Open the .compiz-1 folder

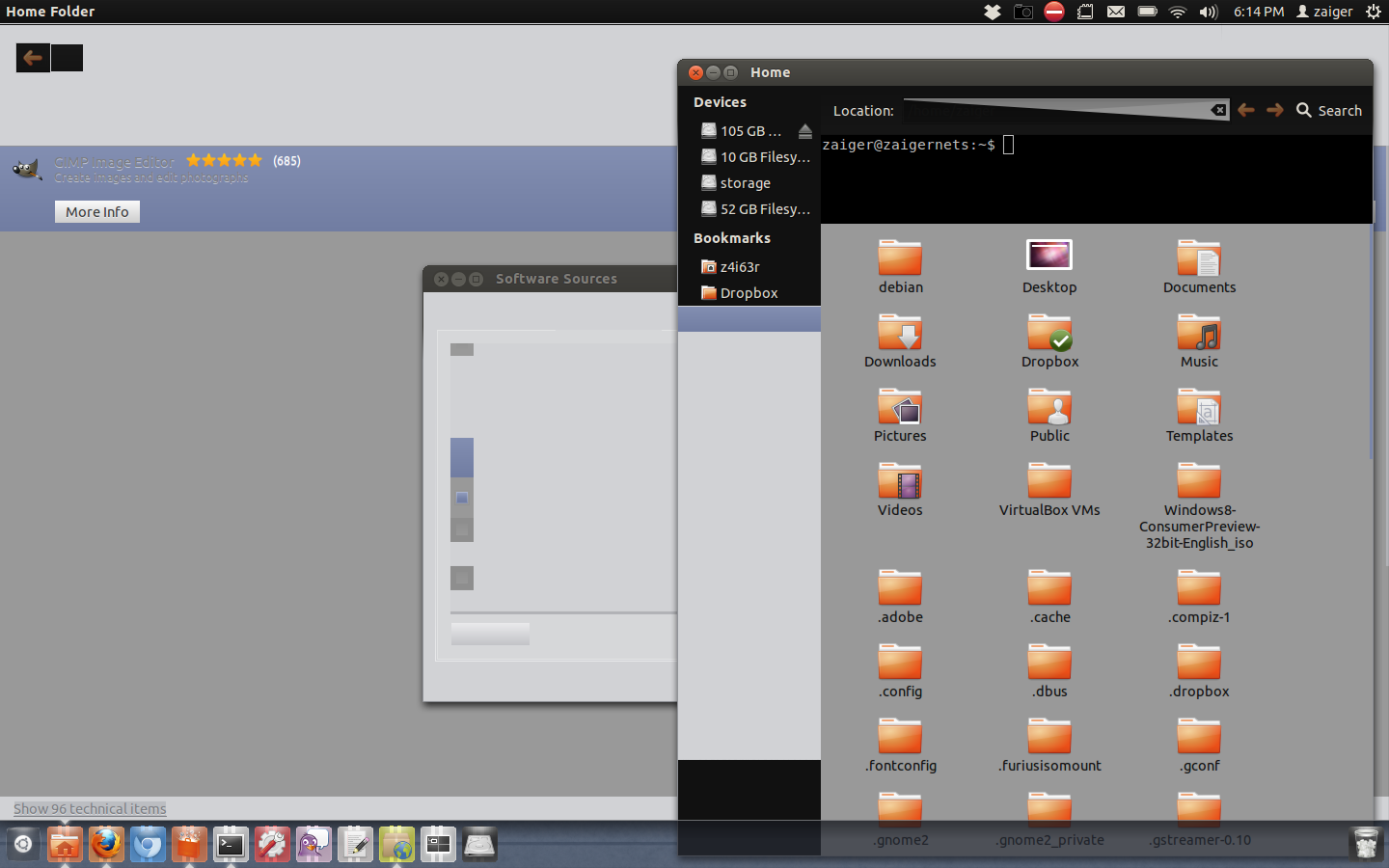1199,597
